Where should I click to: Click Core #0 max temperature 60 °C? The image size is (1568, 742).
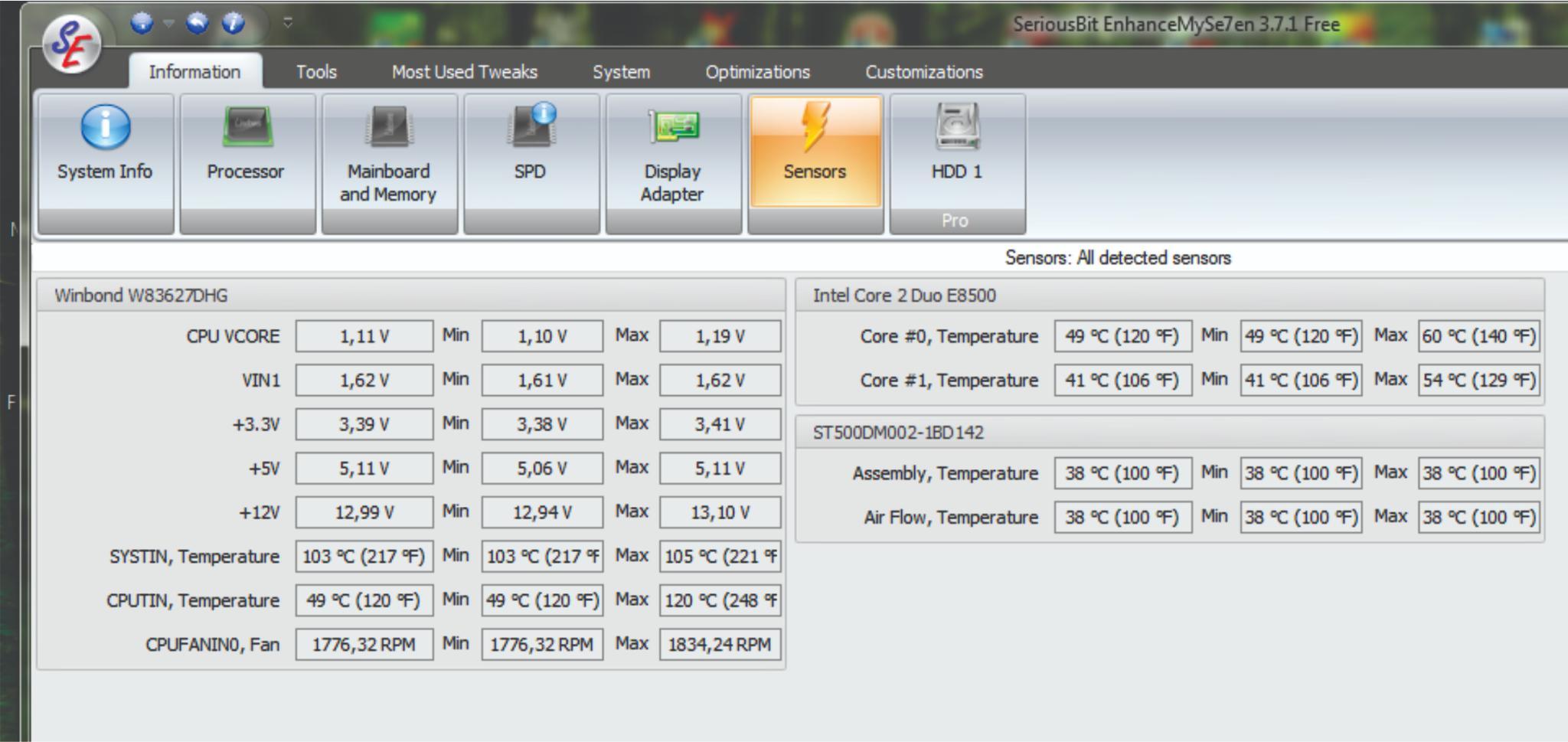1479,336
